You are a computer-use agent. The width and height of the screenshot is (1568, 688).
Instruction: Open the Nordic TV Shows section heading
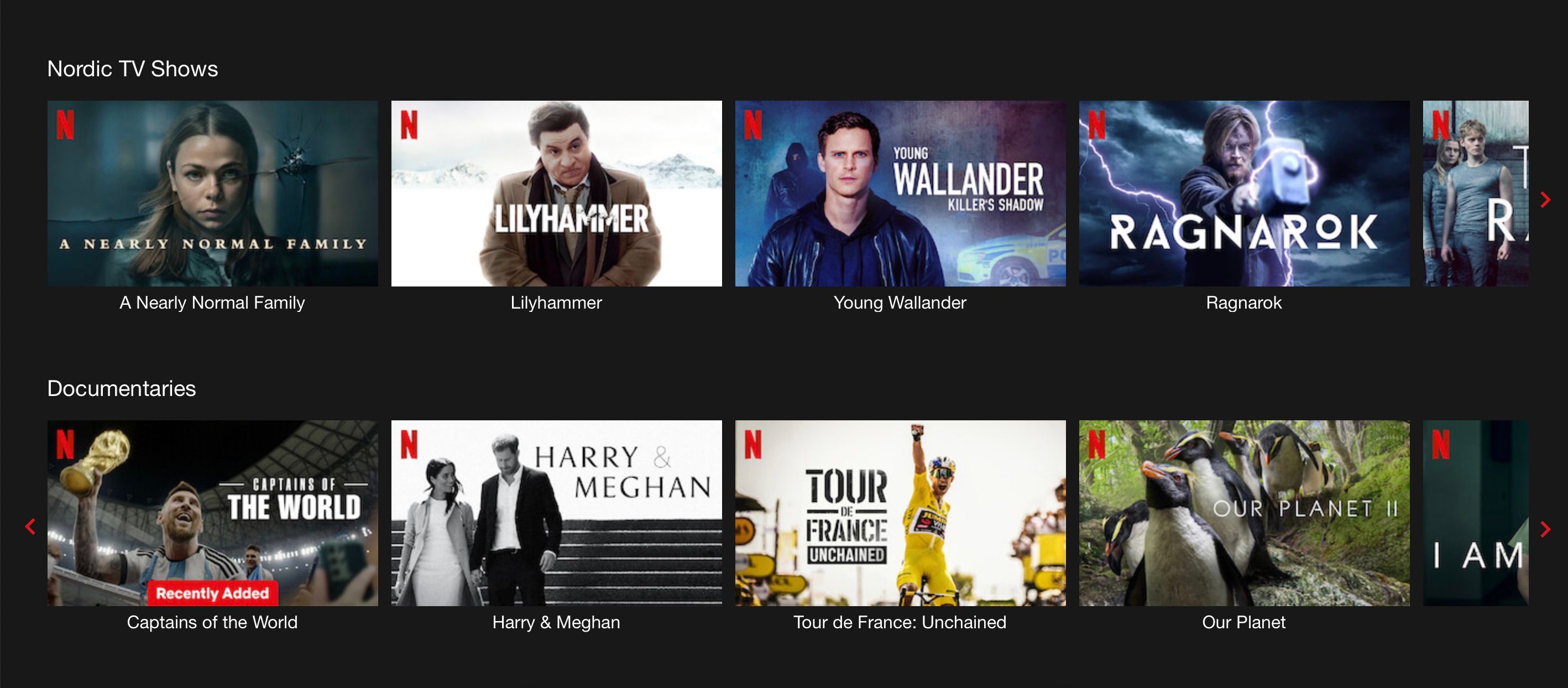tap(133, 68)
